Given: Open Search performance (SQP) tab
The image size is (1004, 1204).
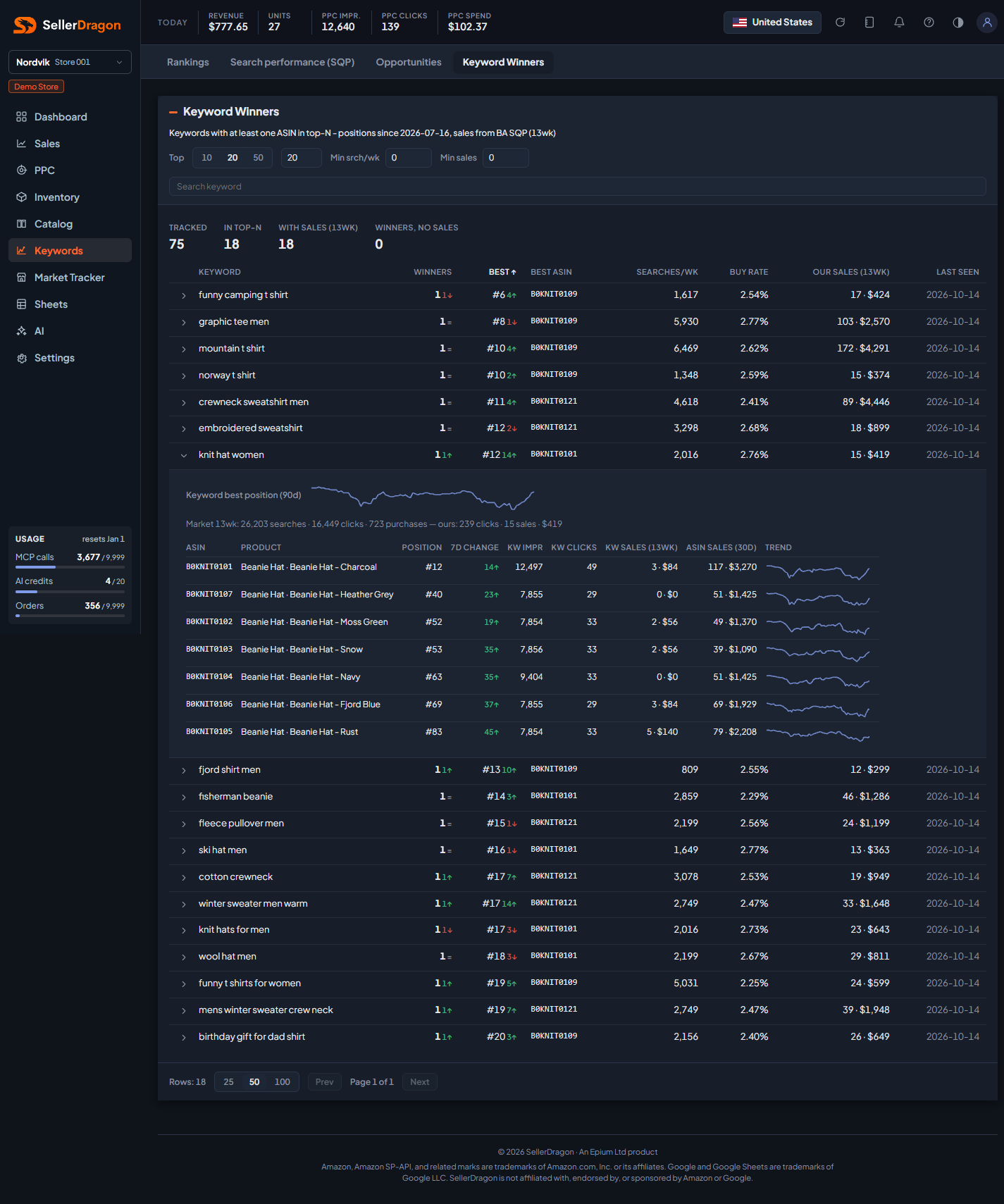Looking at the screenshot, I should (292, 62).
